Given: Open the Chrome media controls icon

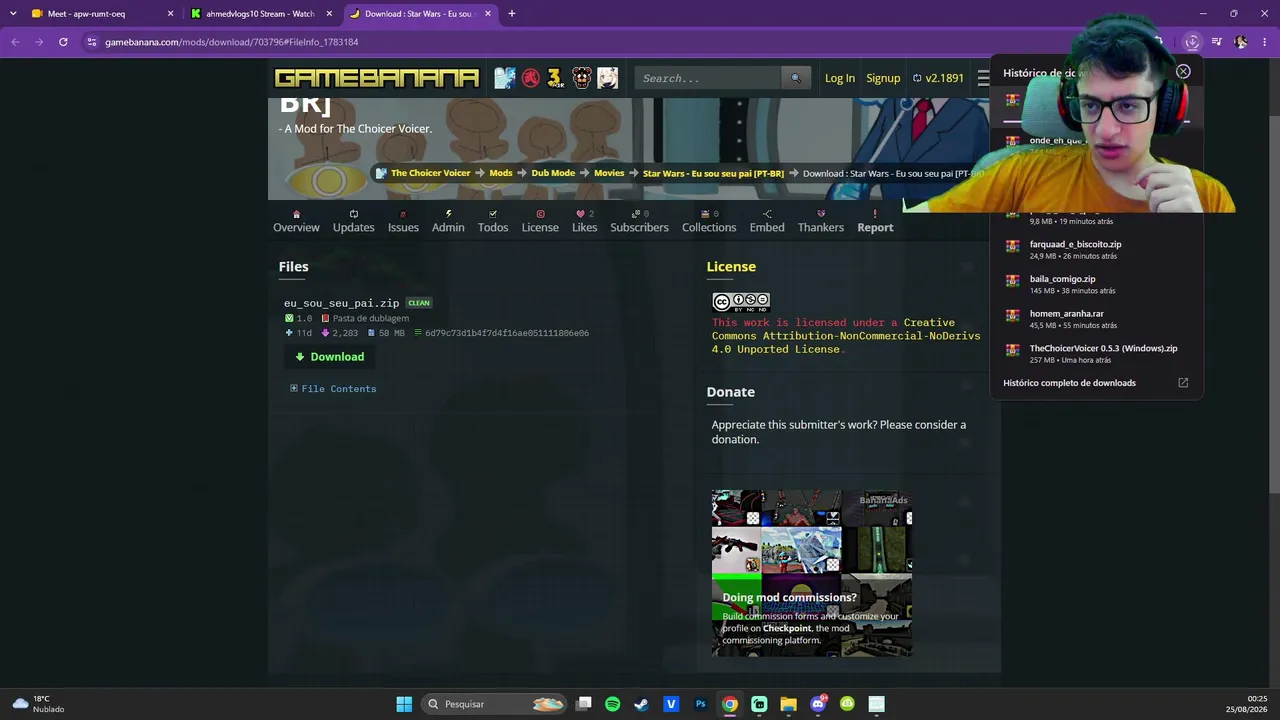Looking at the screenshot, I should (x=1217, y=42).
